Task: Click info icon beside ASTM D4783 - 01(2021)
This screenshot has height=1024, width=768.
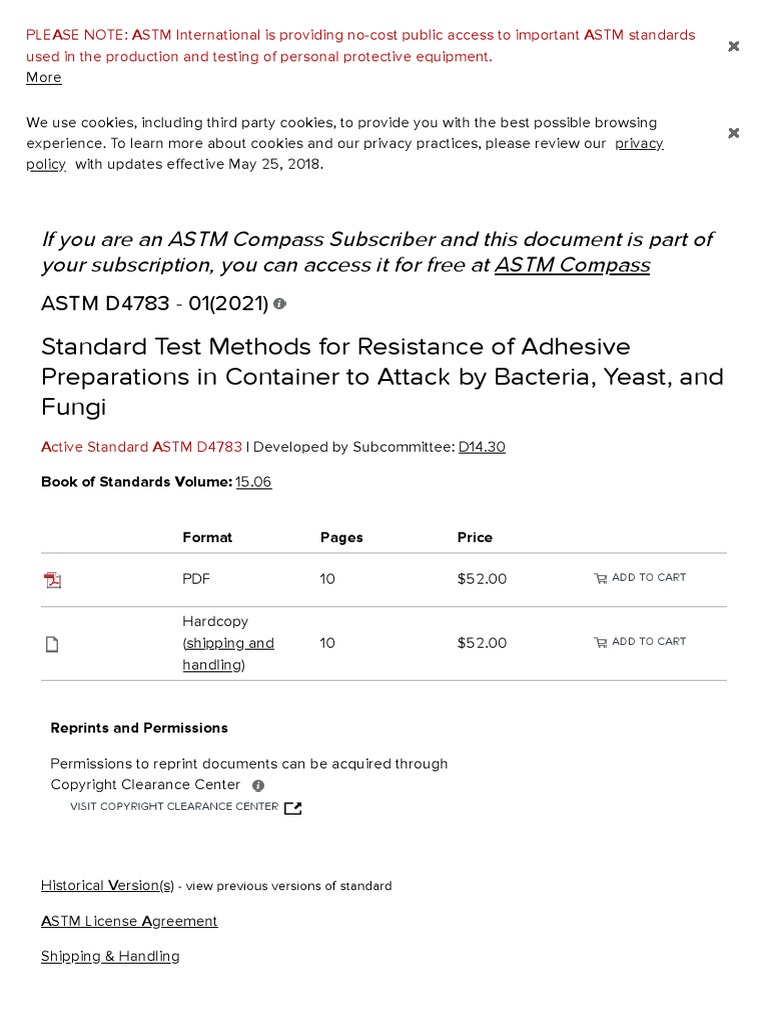Action: [x=280, y=304]
